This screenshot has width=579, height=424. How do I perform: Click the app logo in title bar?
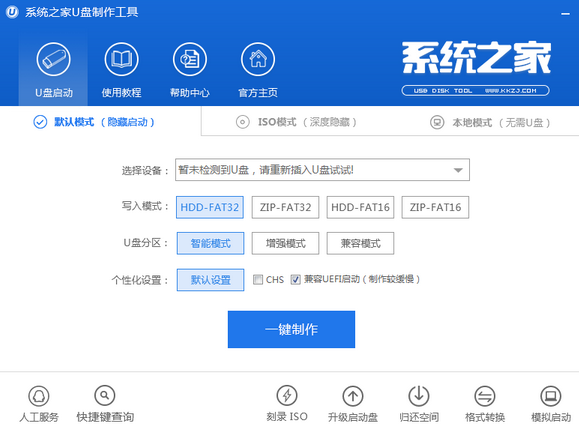(x=12, y=12)
